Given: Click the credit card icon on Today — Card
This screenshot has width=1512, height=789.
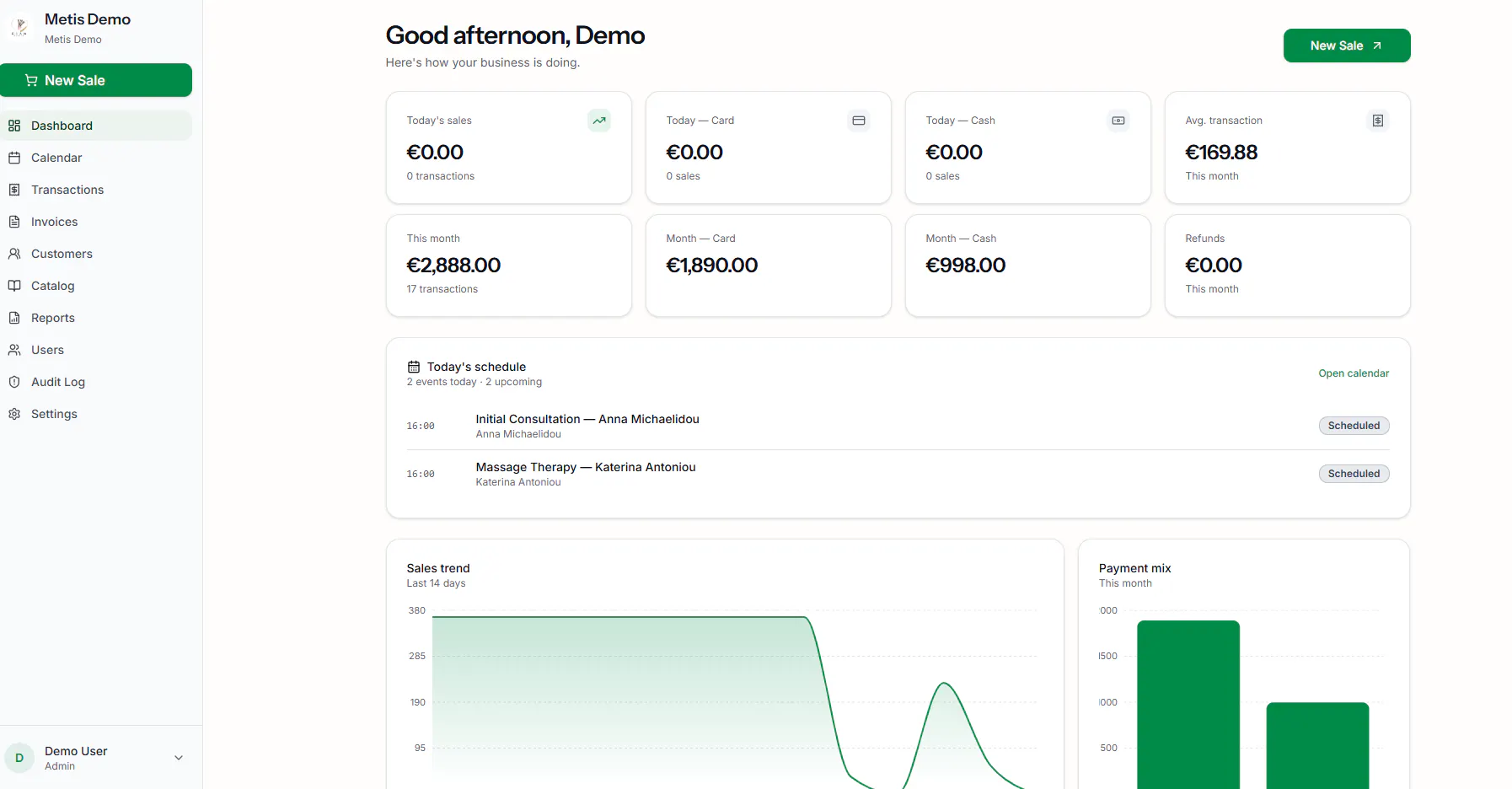Looking at the screenshot, I should tap(859, 121).
